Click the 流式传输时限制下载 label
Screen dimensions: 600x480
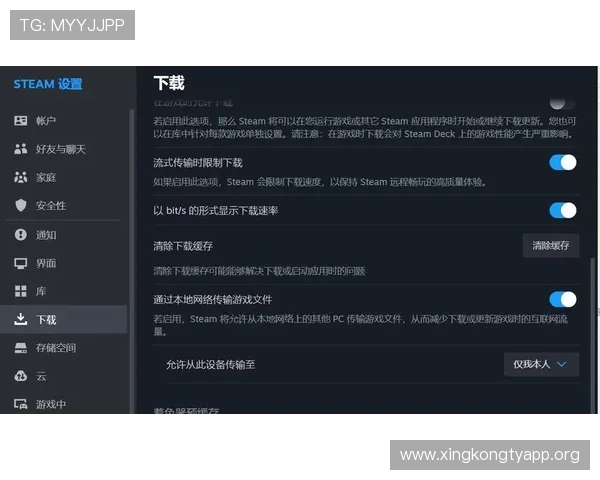point(198,163)
